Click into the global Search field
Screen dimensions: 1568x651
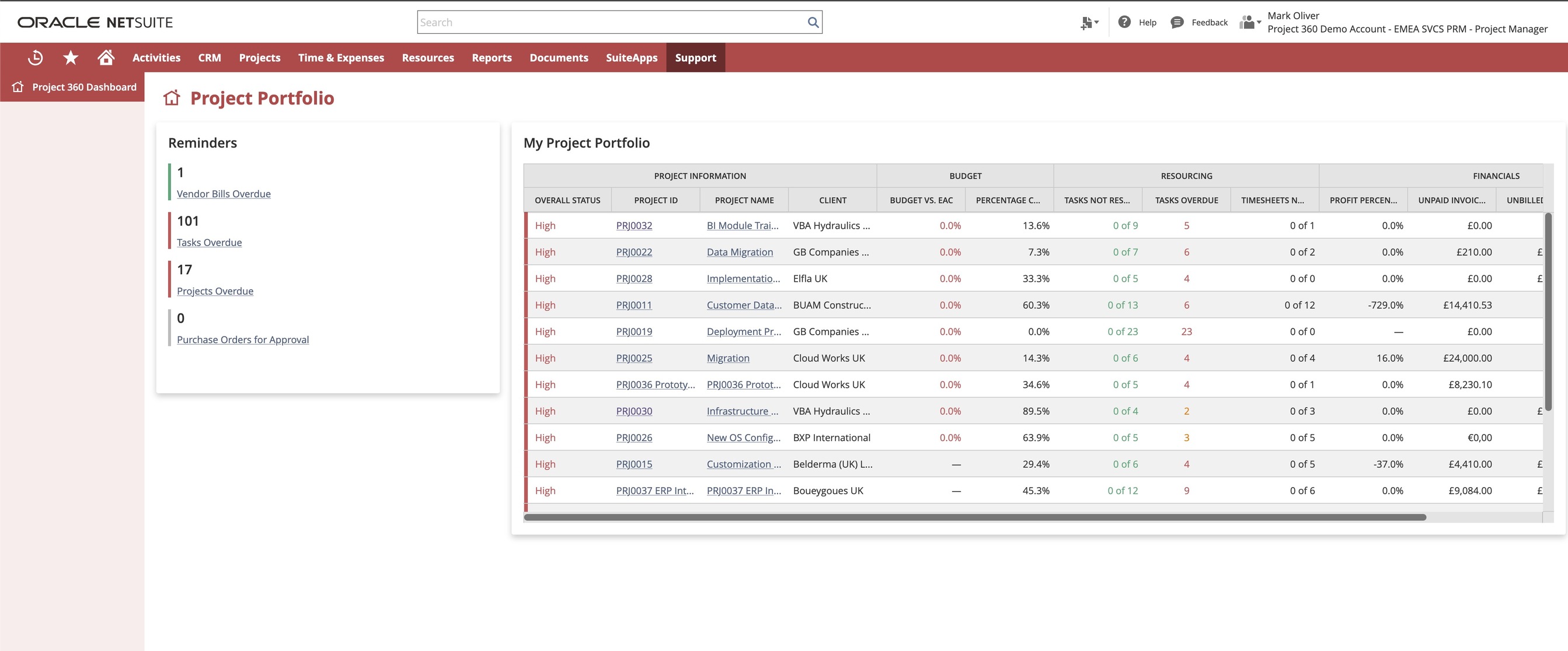[x=609, y=22]
